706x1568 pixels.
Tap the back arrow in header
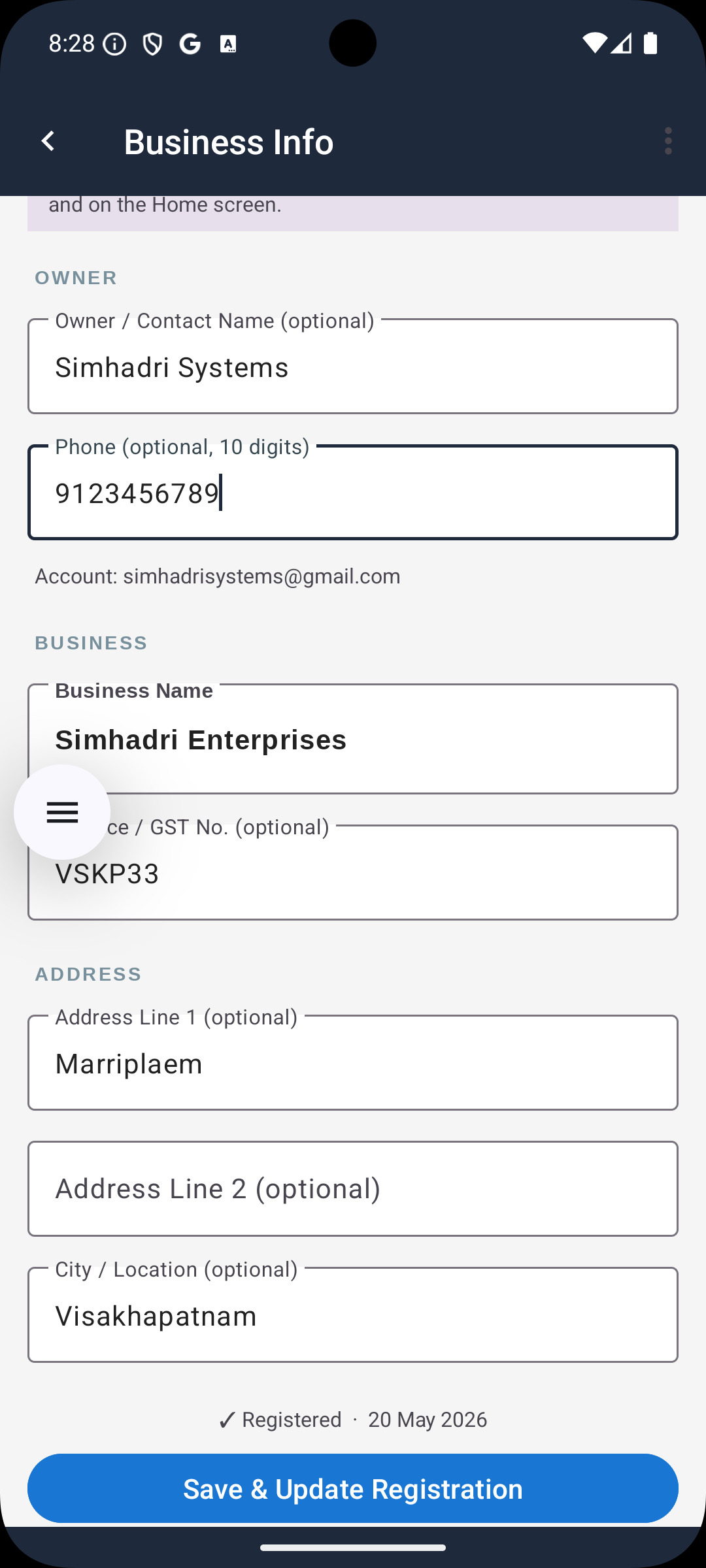click(x=48, y=141)
